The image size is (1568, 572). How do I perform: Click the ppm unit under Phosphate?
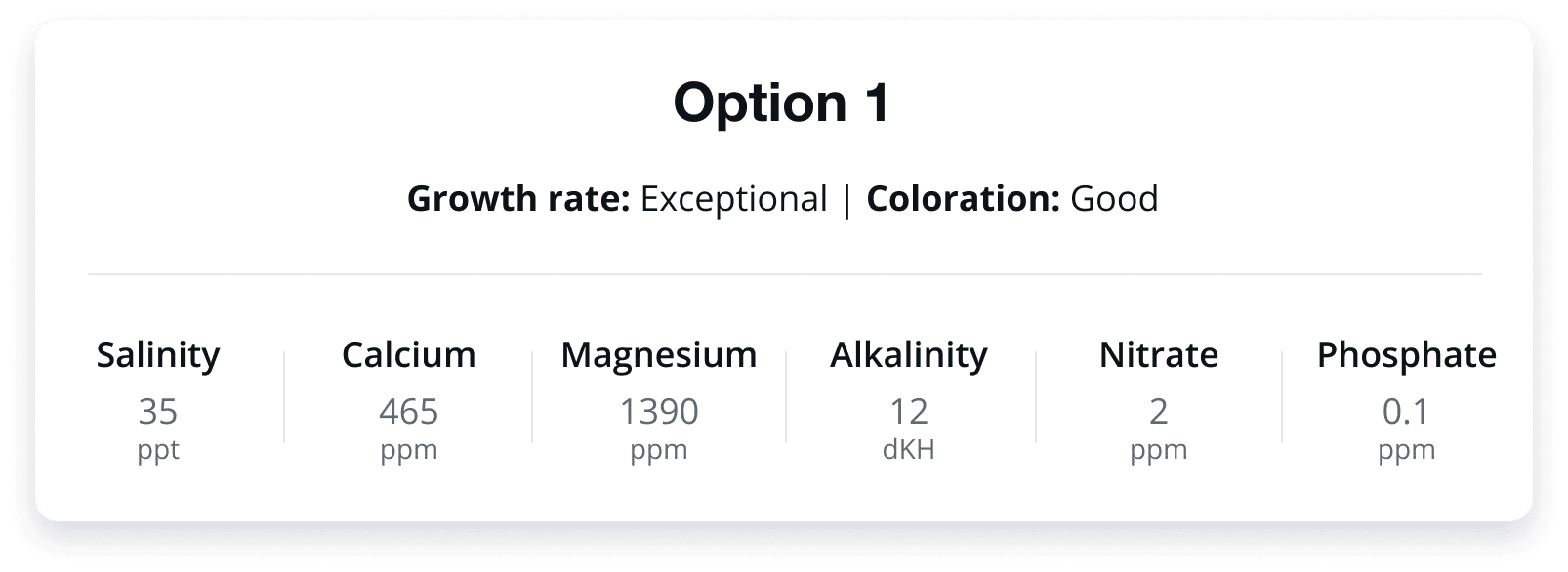[x=1406, y=450]
